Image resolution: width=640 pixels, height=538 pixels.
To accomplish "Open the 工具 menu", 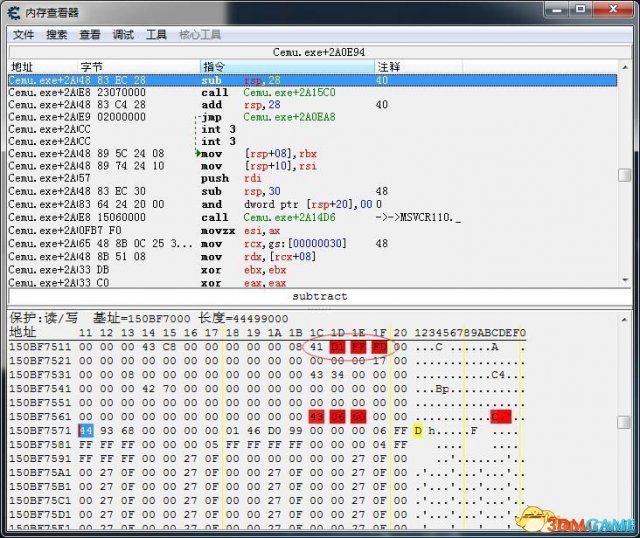I will pyautogui.click(x=156, y=35).
